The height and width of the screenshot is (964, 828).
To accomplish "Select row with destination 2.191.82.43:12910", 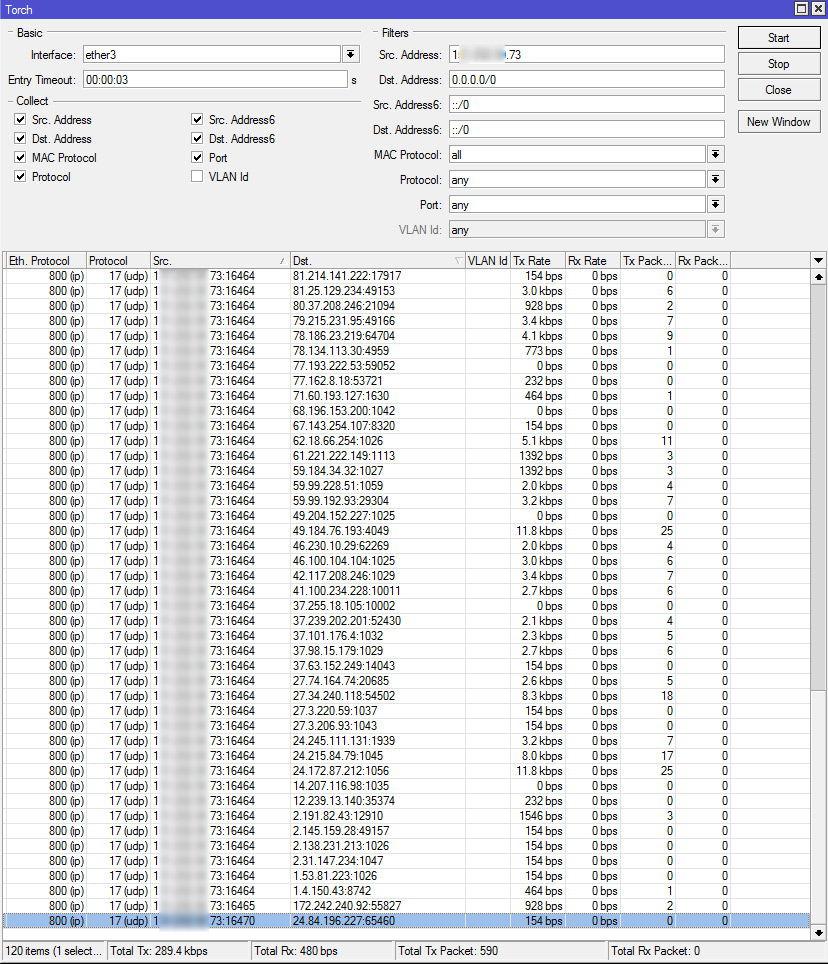I will tap(406, 816).
